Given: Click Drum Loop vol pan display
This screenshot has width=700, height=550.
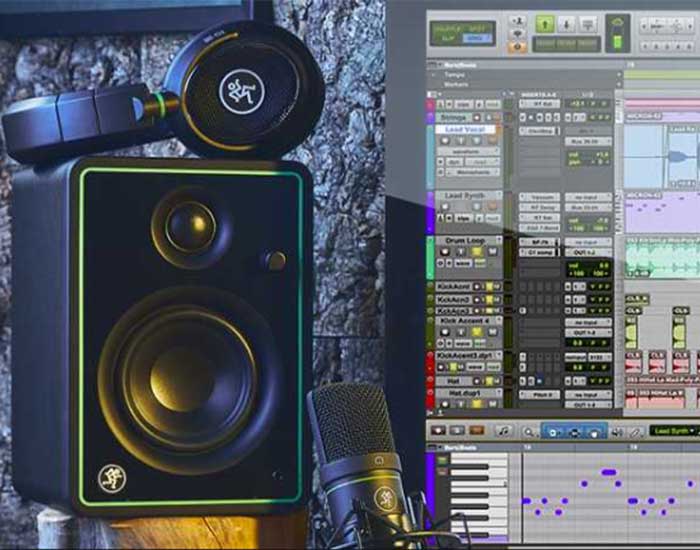Looking at the screenshot, I should (x=588, y=269).
